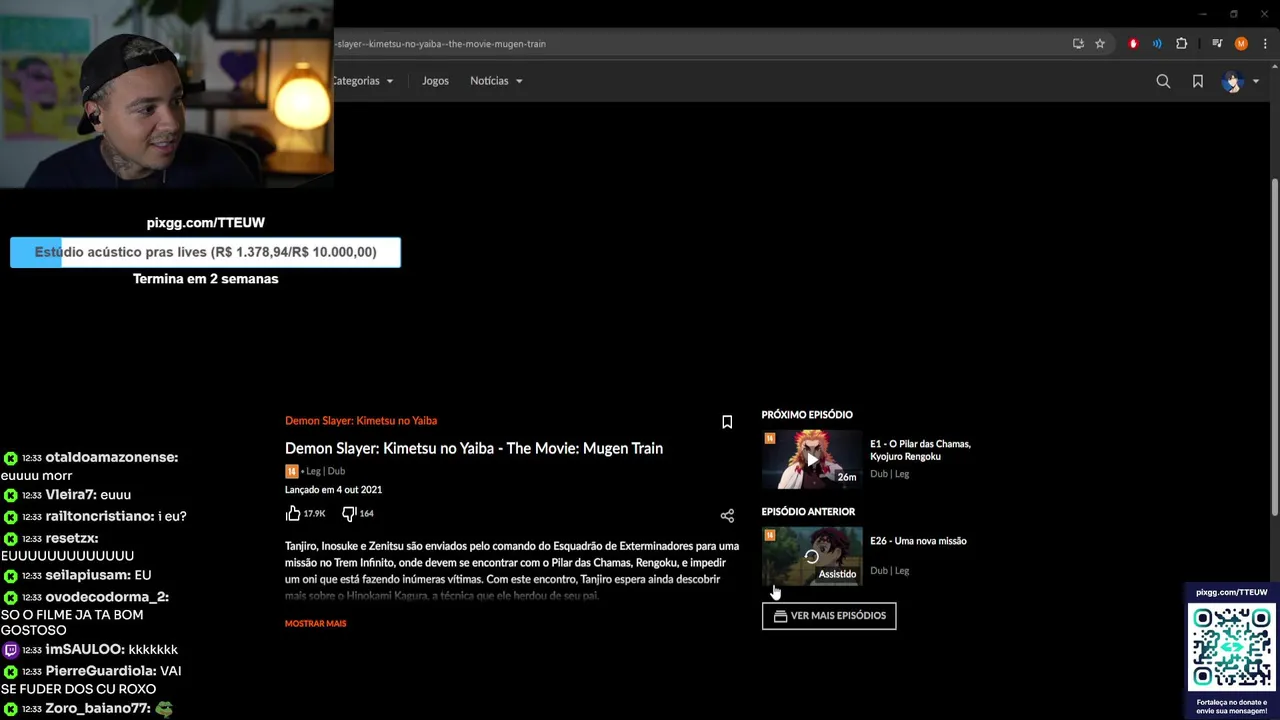Open previous episode thumbnail marked Assistido
The height and width of the screenshot is (720, 1280).
(x=811, y=556)
